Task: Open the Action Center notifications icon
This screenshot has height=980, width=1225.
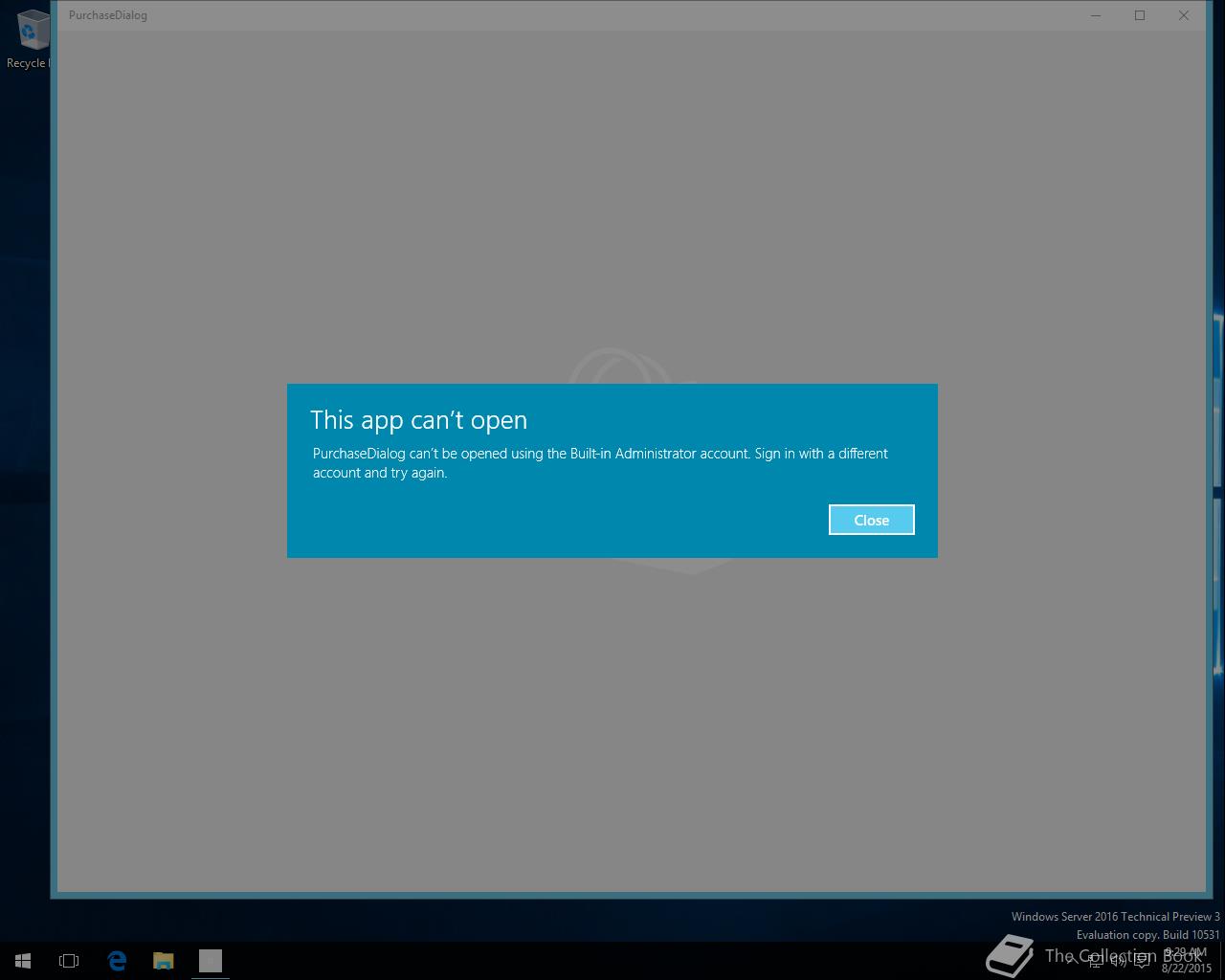Action: pyautogui.click(x=1141, y=961)
